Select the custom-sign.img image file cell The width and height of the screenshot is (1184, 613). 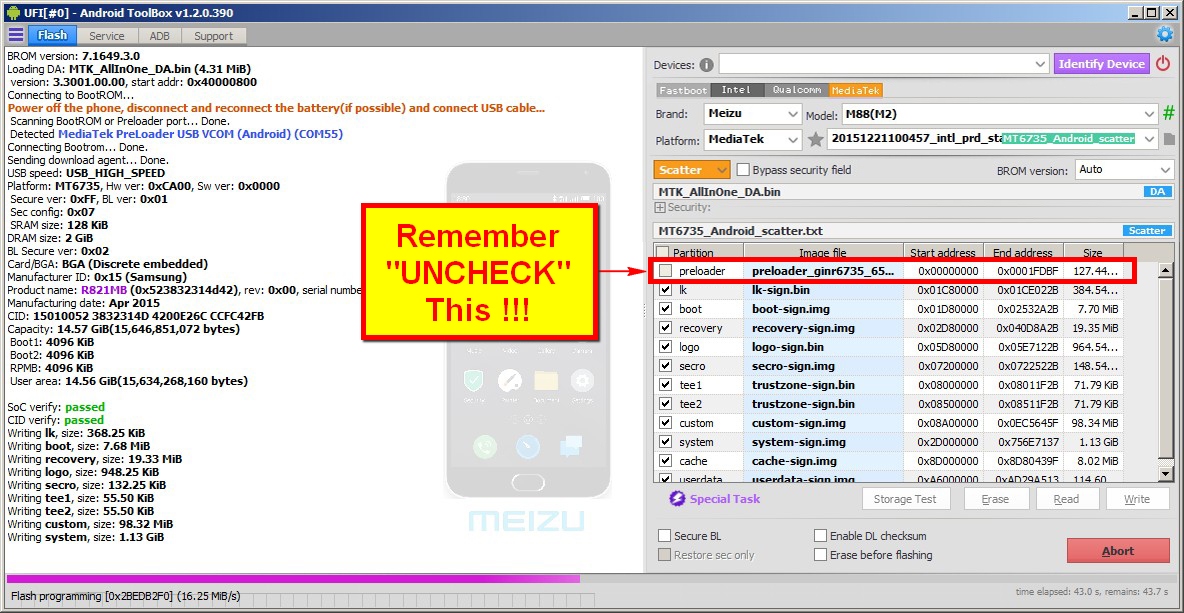click(x=823, y=423)
